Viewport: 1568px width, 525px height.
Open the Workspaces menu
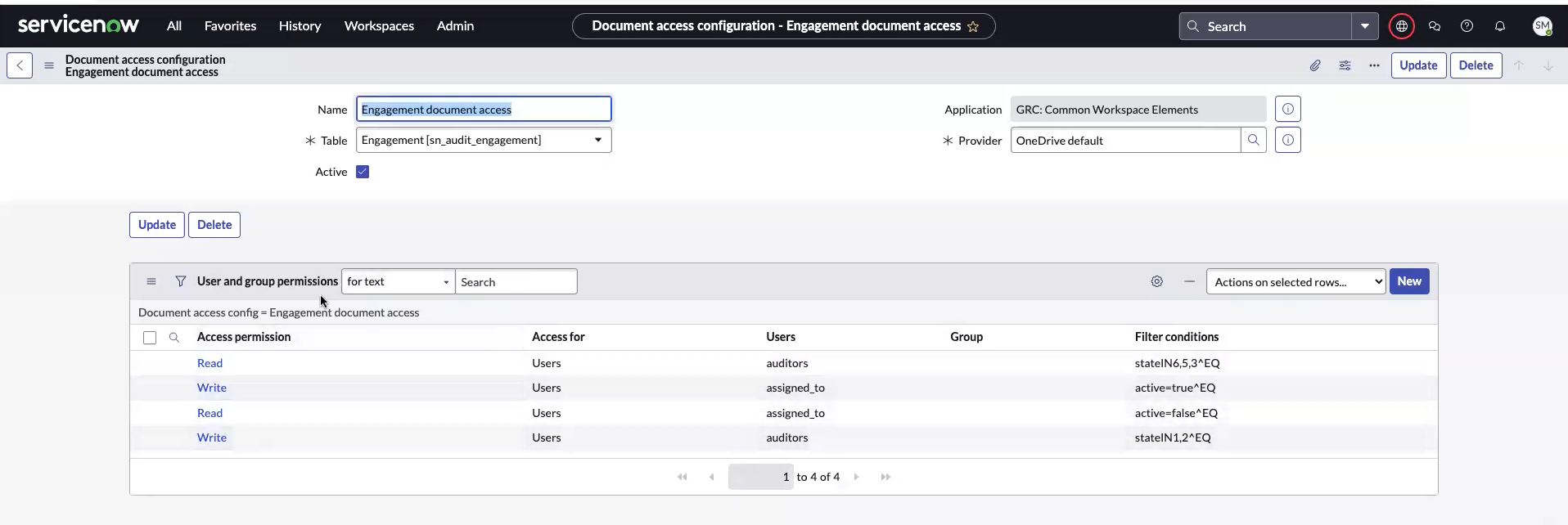pyautogui.click(x=379, y=26)
